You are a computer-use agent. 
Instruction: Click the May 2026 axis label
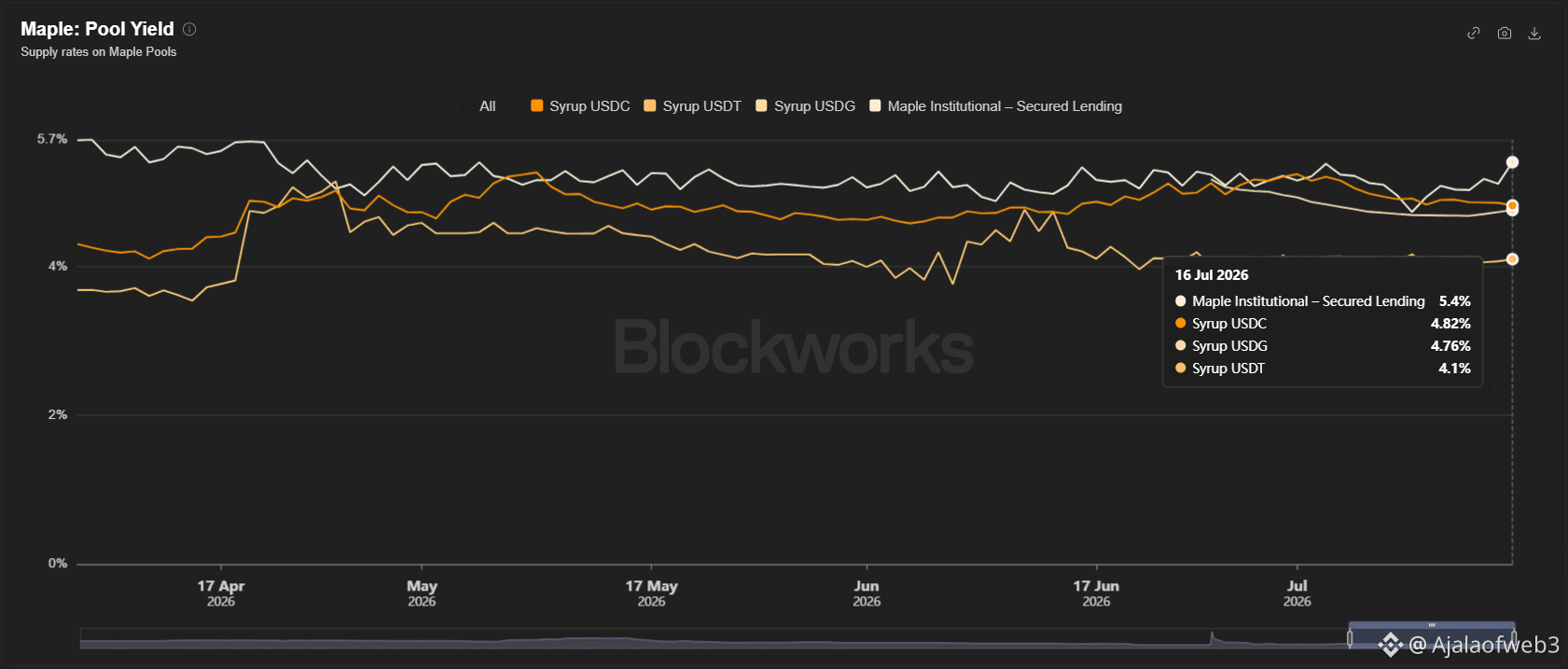[422, 593]
